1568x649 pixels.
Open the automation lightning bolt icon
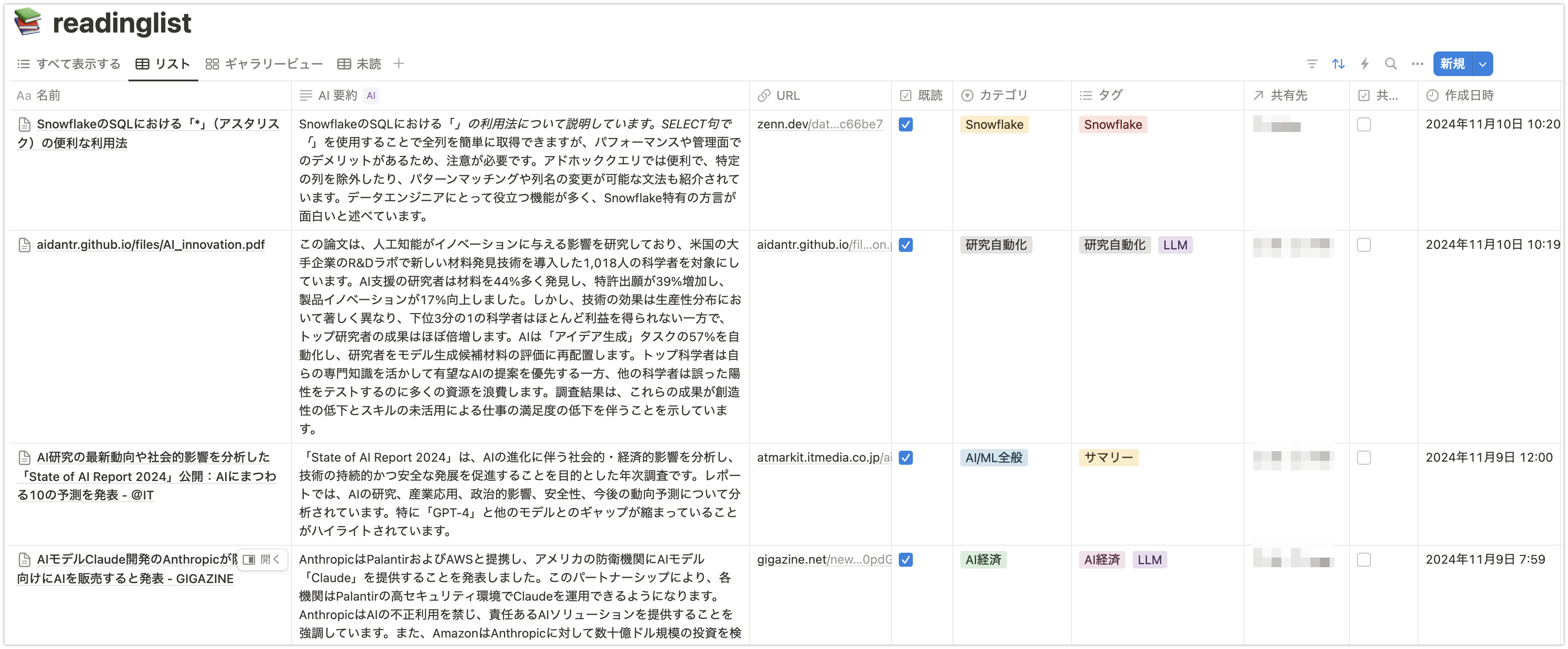click(1365, 64)
